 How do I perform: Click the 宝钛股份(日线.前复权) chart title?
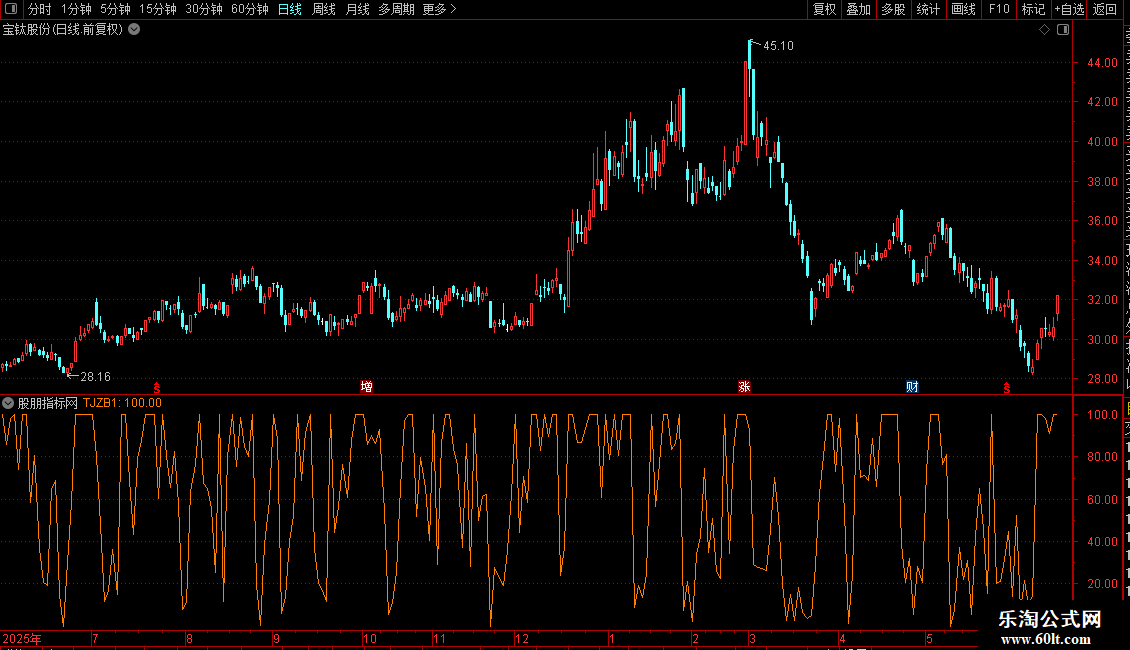[63, 30]
